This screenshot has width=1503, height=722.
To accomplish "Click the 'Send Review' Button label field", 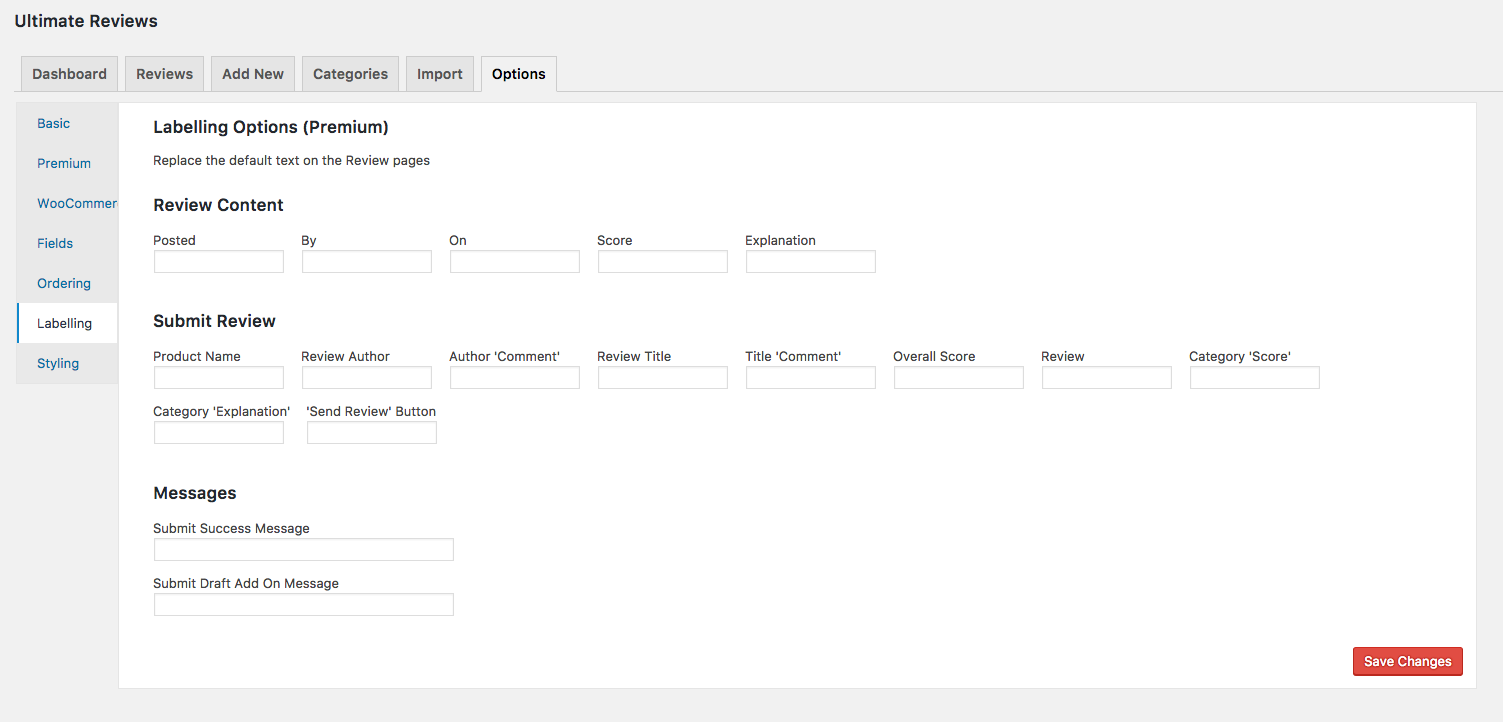I will 372,433.
